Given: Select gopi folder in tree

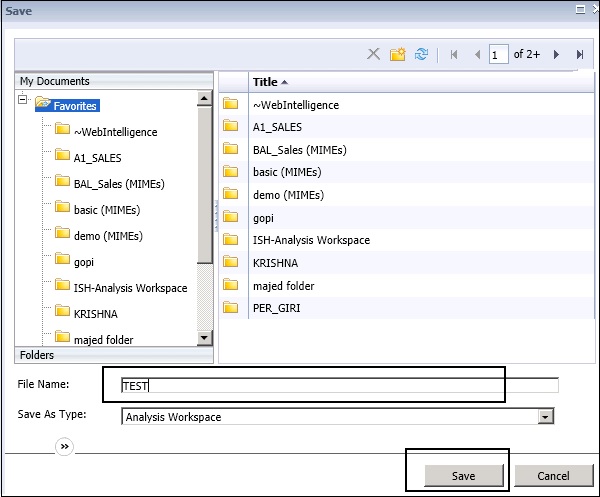Looking at the screenshot, I should coord(84,262).
